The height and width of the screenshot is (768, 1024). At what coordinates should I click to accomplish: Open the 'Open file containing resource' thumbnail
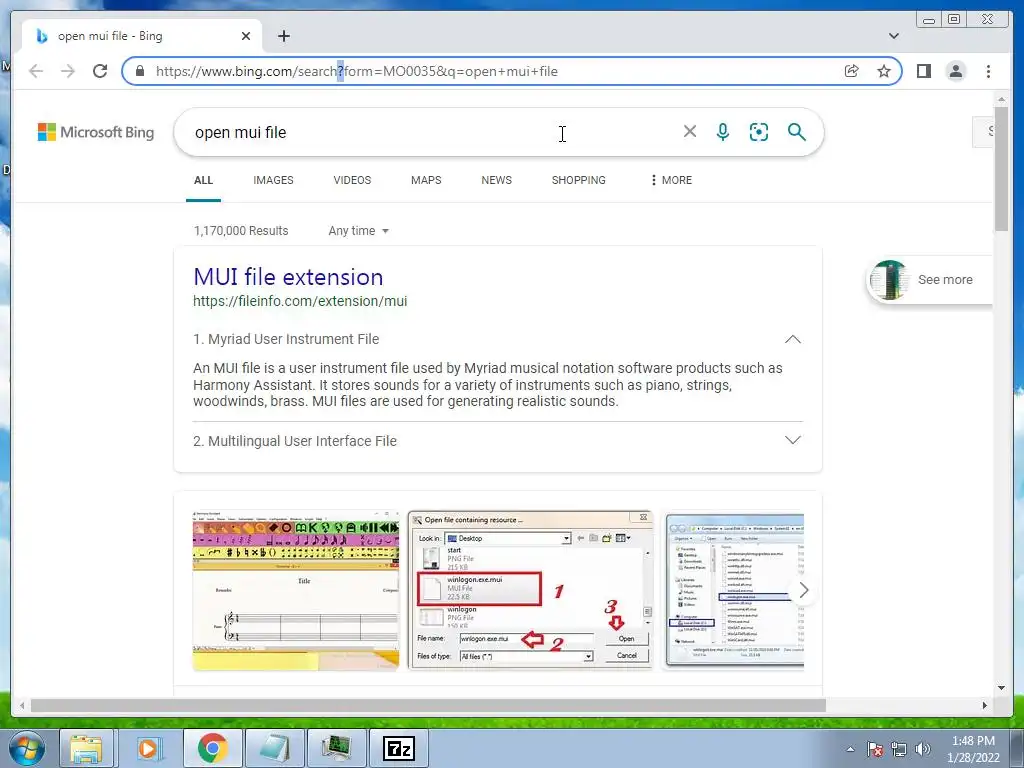pyautogui.click(x=530, y=590)
